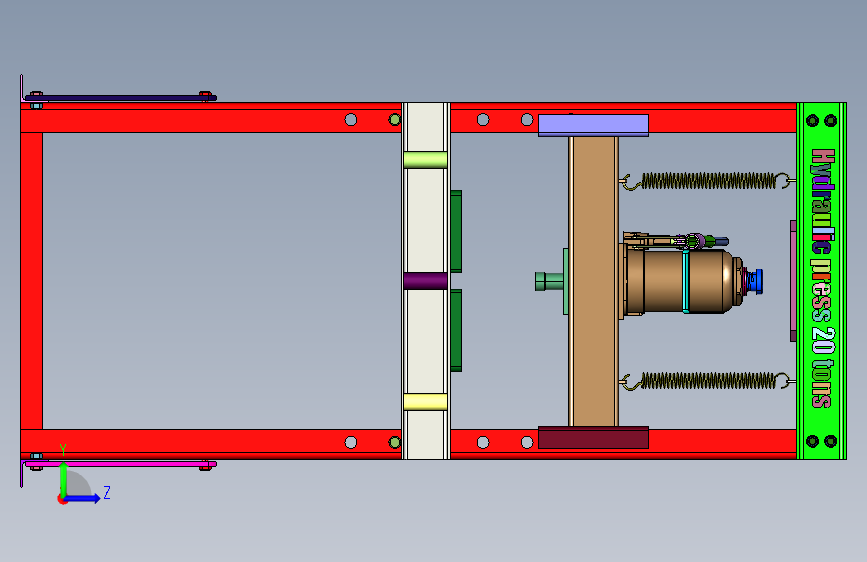The height and width of the screenshot is (562, 867).
Task: Click the lavender guide block on top rail
Action: point(593,125)
